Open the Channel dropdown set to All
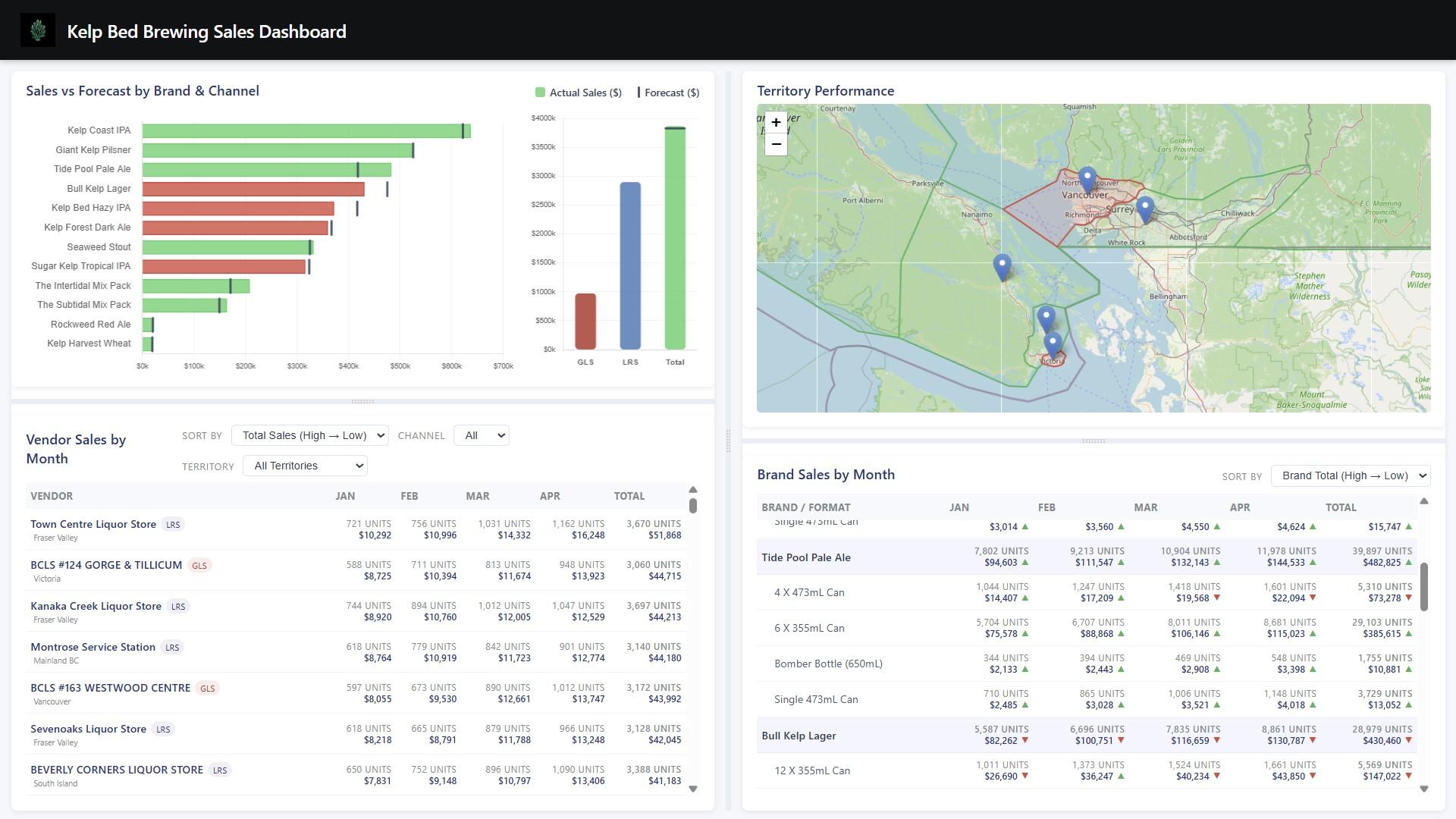Screen dimensions: 1456x819 (481, 435)
